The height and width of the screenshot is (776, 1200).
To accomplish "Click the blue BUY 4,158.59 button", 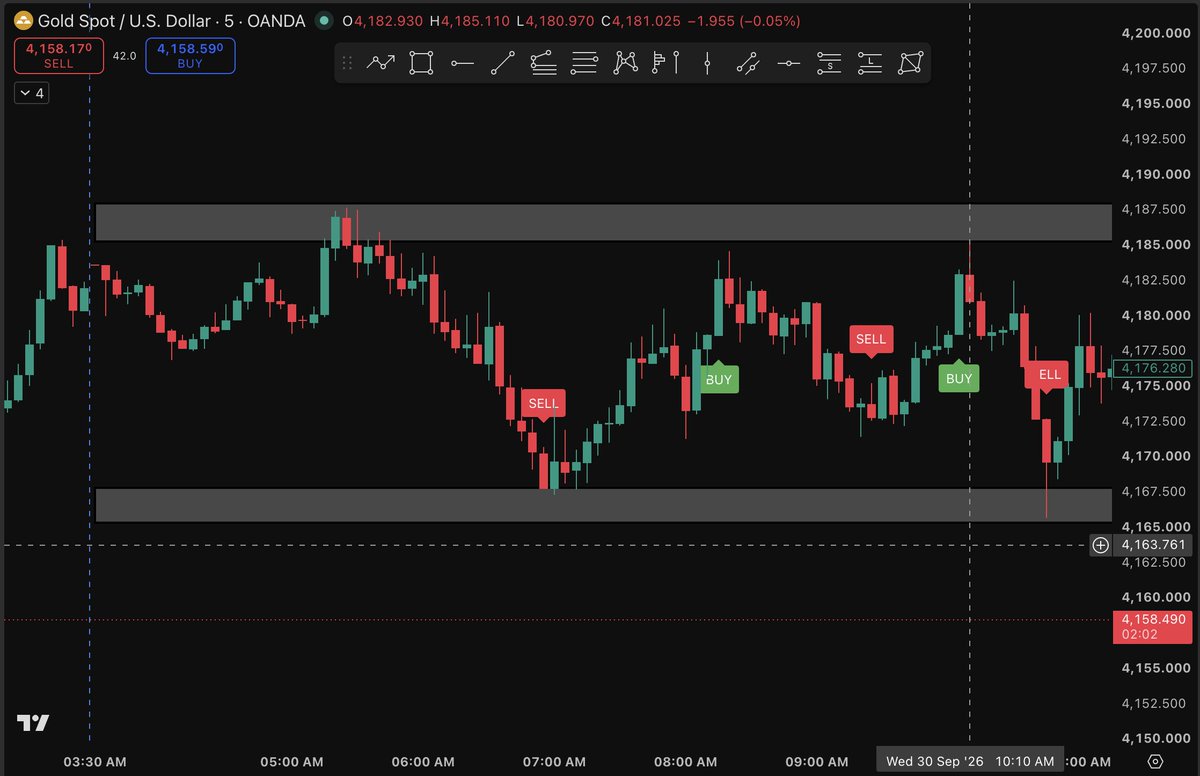I will (190, 55).
